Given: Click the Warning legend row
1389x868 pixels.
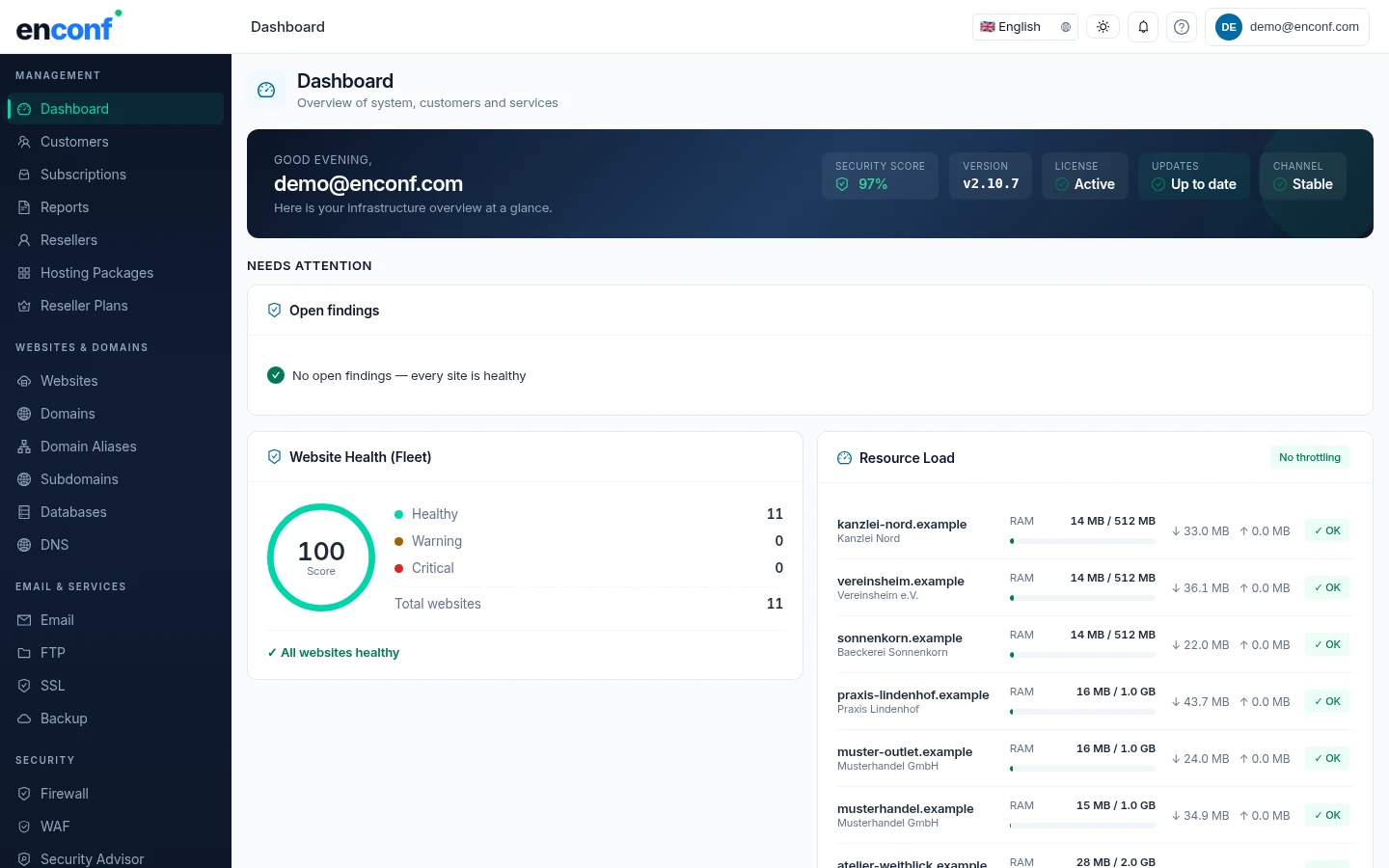Looking at the screenshot, I should tap(588, 541).
